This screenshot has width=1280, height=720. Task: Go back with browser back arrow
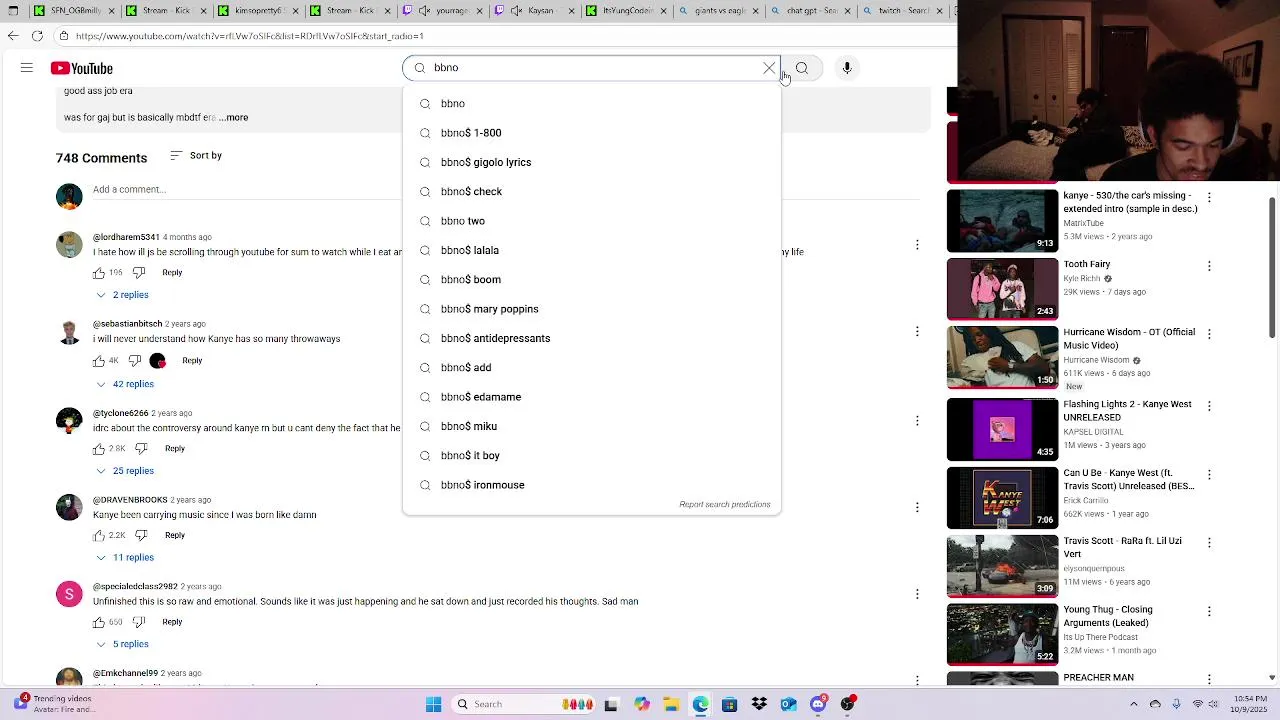[12, 36]
